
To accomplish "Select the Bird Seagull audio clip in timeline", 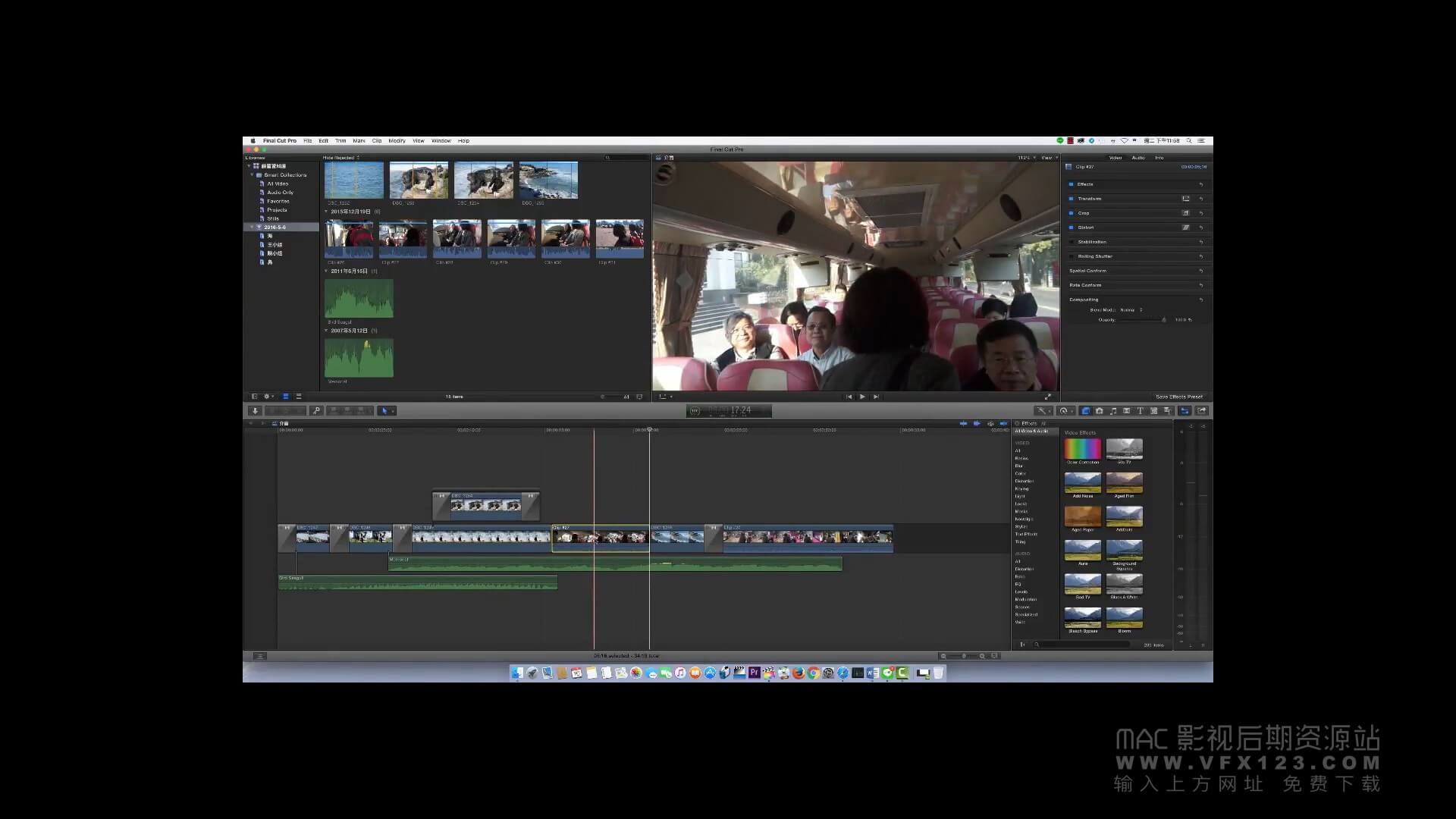I will pos(418,582).
